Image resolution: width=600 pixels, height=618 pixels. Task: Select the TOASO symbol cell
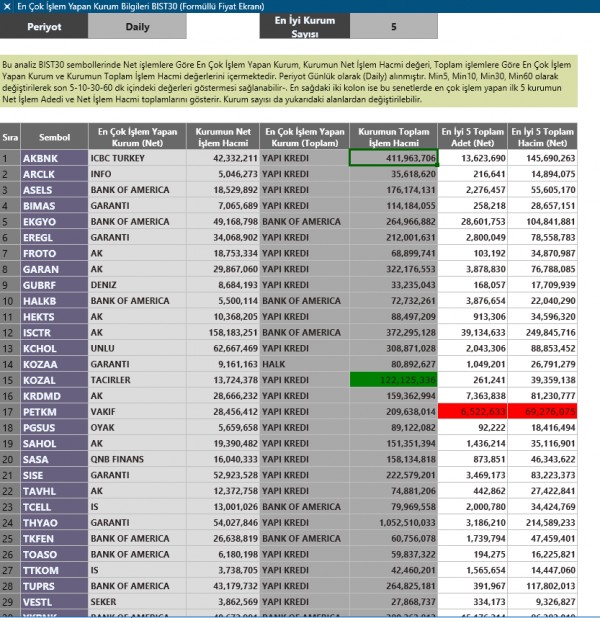(54, 554)
